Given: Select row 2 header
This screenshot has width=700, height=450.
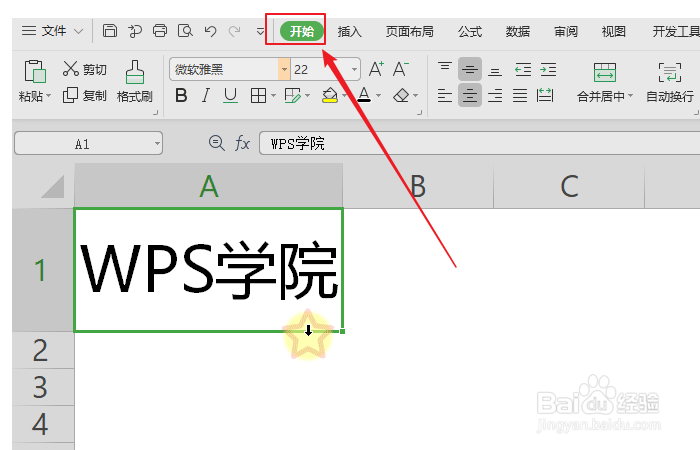Looking at the screenshot, I should click(x=43, y=350).
